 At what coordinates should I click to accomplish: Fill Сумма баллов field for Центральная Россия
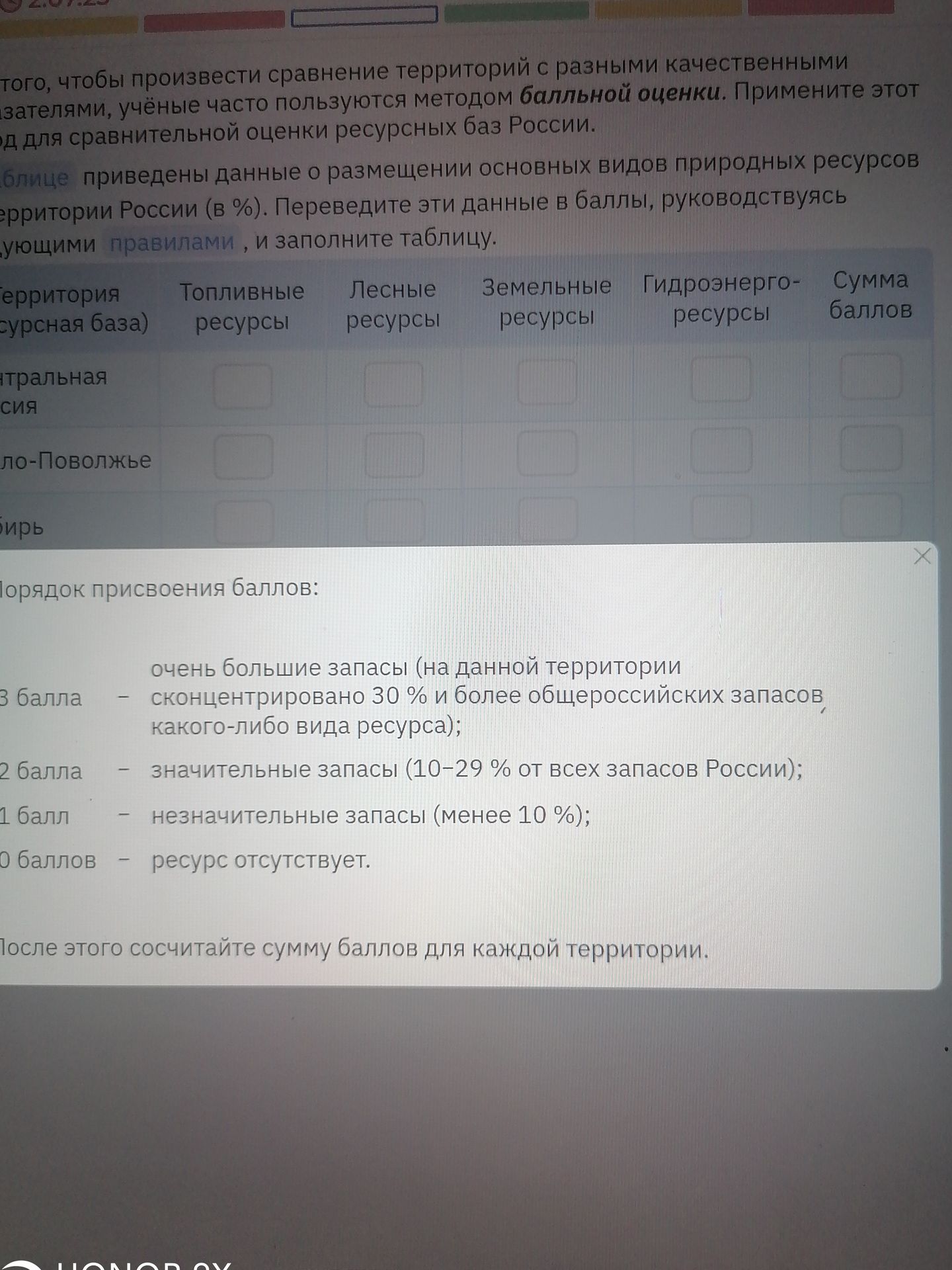[871, 376]
